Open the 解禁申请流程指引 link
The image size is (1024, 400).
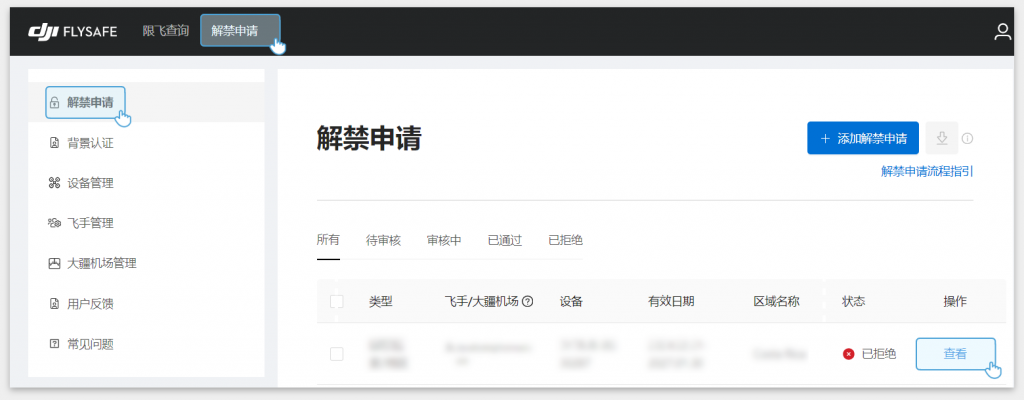coord(927,171)
